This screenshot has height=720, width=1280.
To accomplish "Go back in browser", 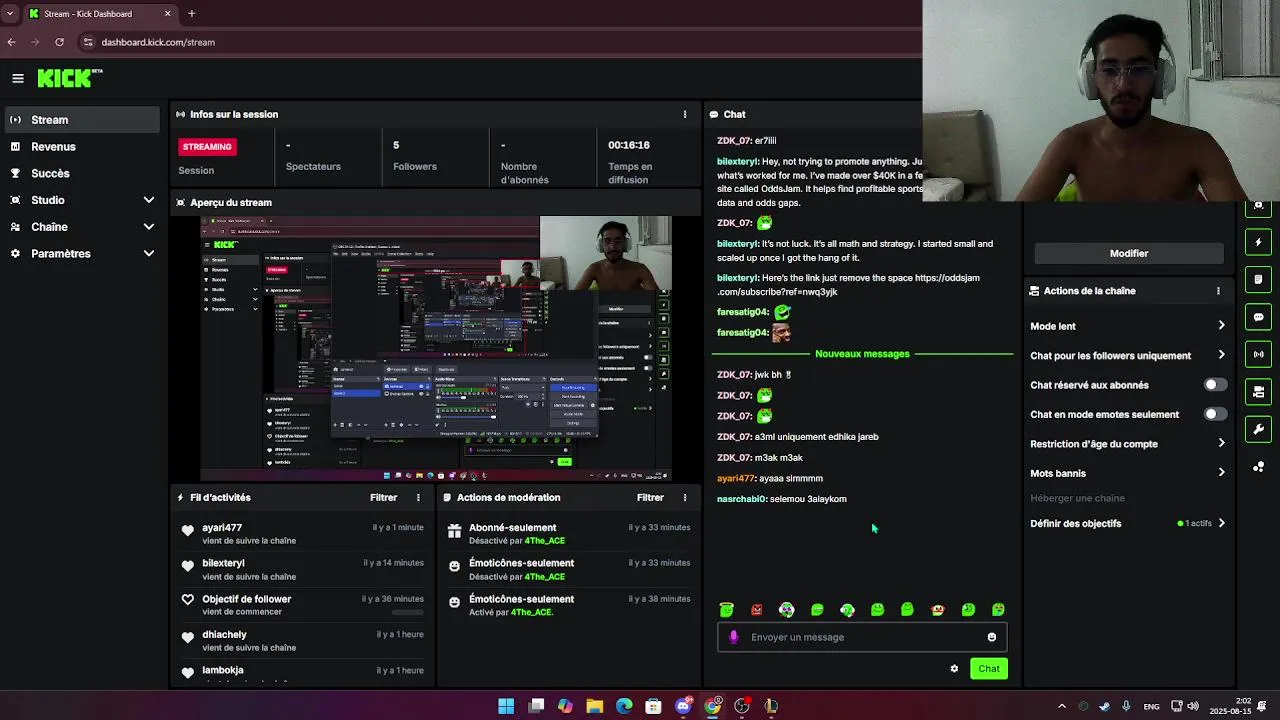I will tap(11, 42).
